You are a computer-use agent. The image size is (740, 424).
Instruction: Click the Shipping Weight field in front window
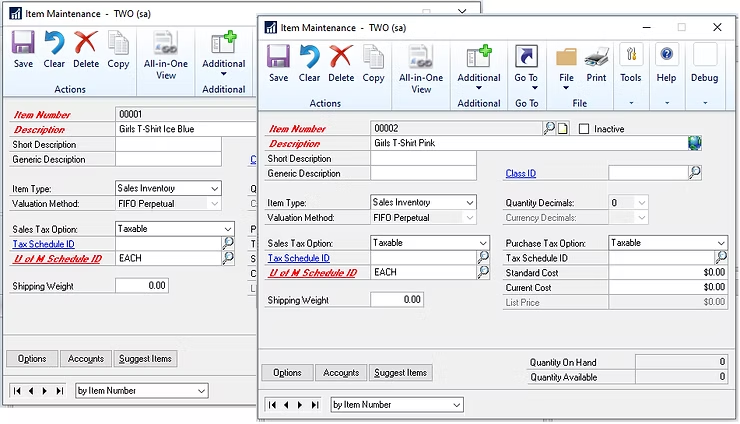coord(396,300)
